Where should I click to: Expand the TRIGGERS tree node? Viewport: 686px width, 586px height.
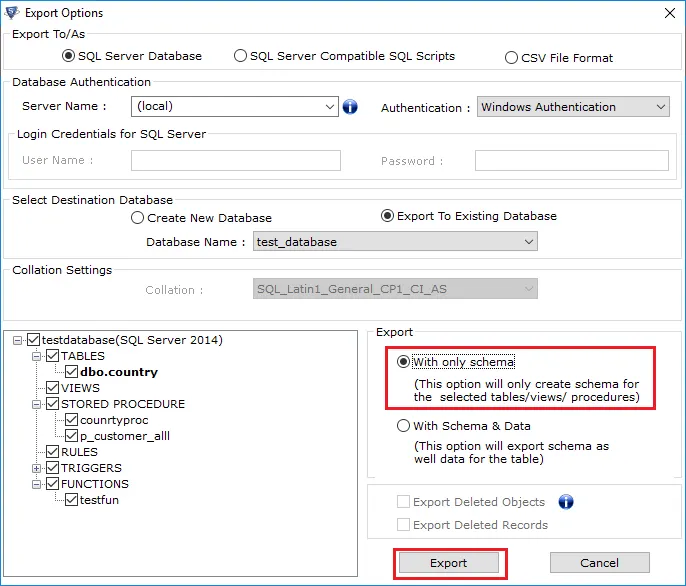(37, 468)
